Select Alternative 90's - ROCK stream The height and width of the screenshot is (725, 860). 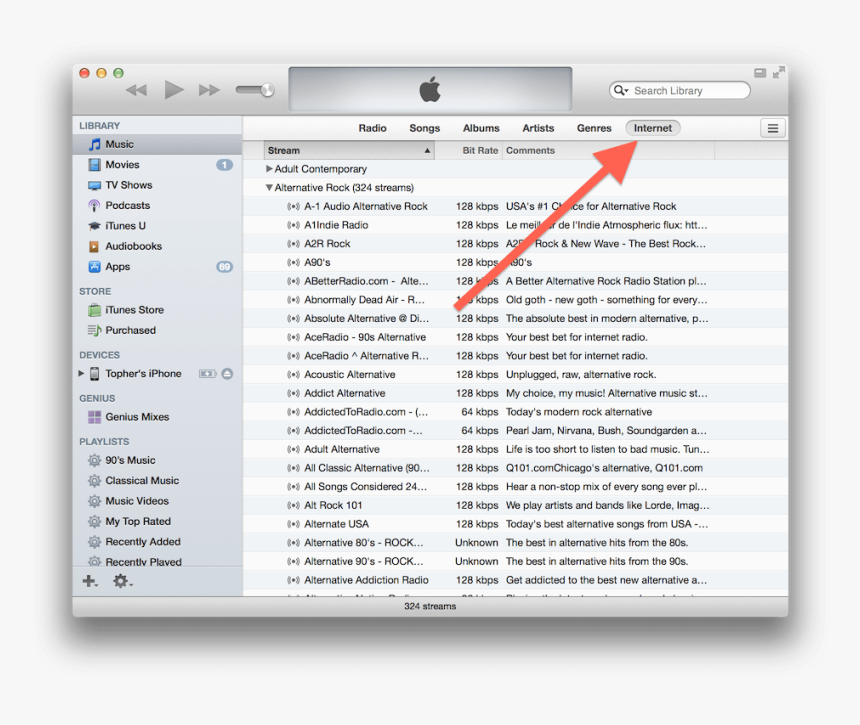[516, 561]
